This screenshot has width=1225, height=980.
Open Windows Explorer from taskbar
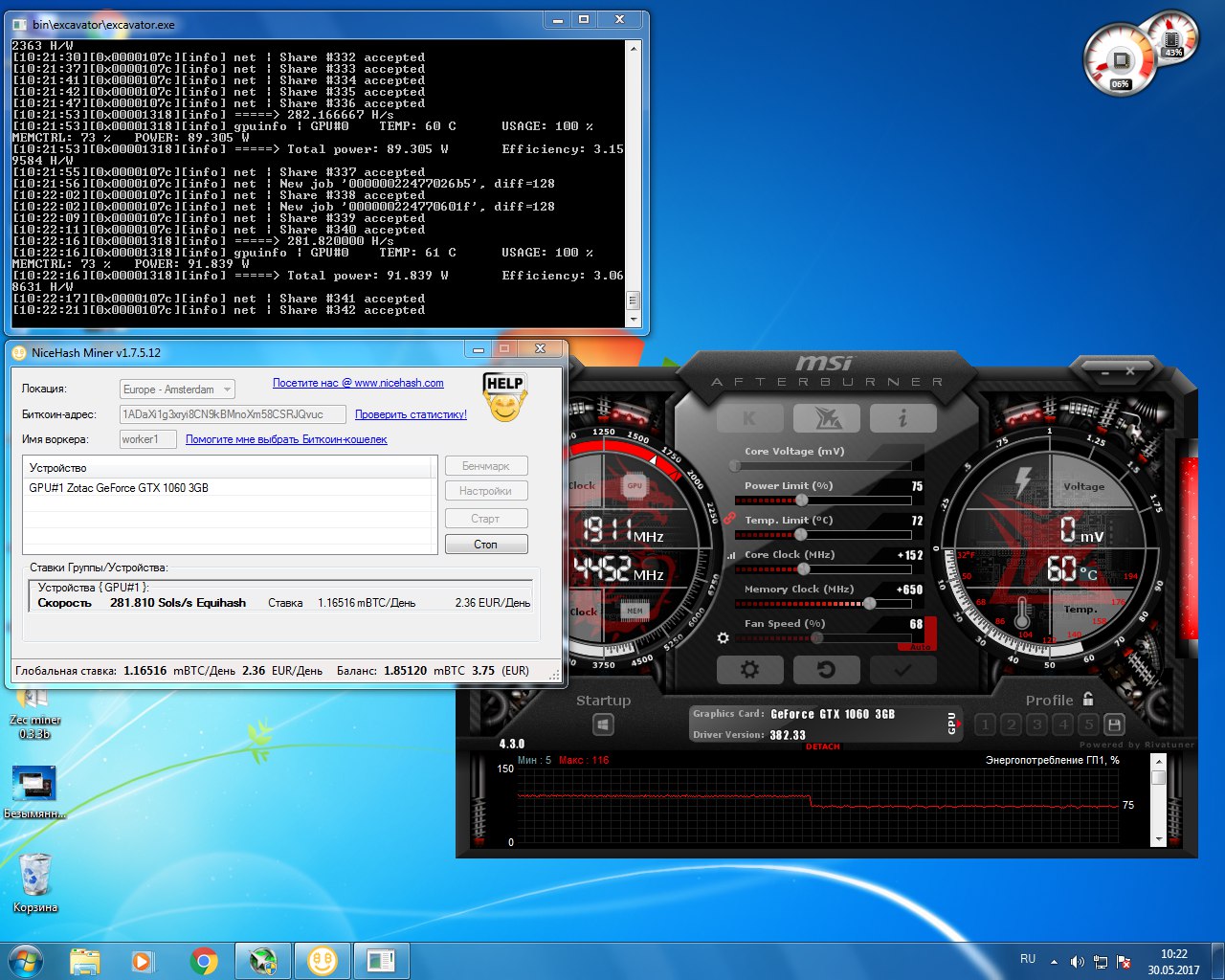(85, 961)
